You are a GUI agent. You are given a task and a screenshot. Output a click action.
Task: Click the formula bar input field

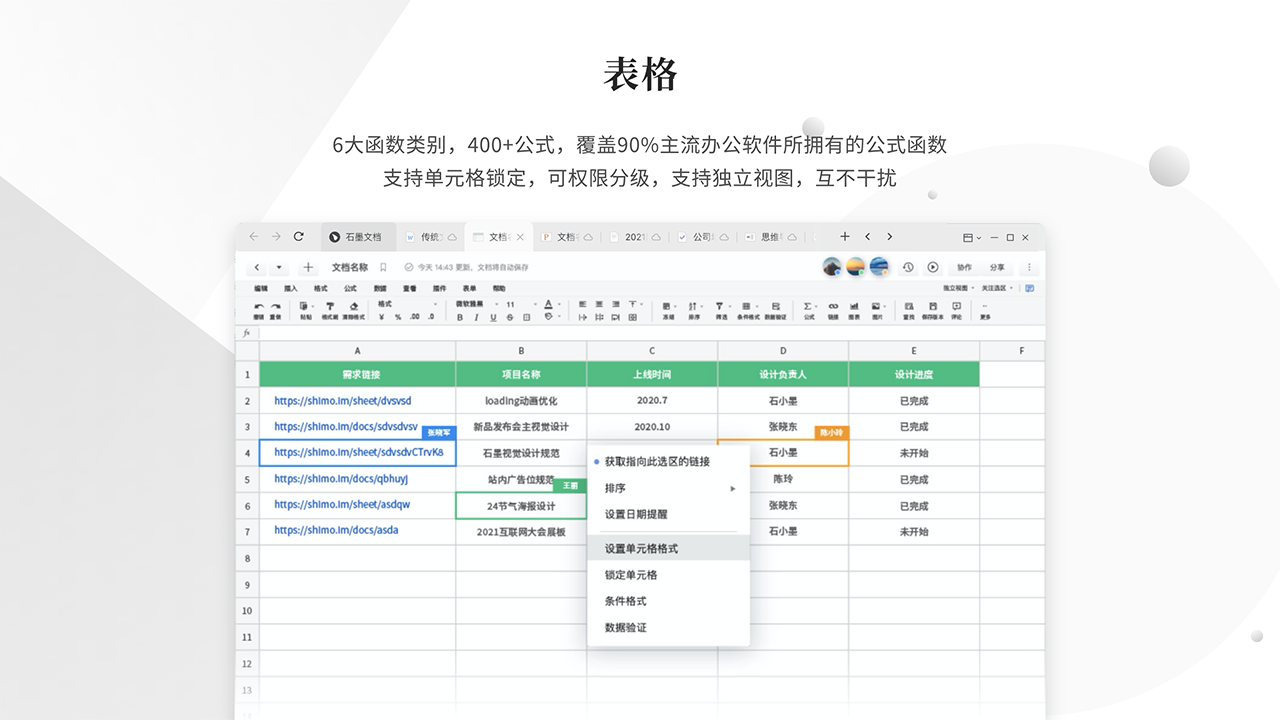640,333
